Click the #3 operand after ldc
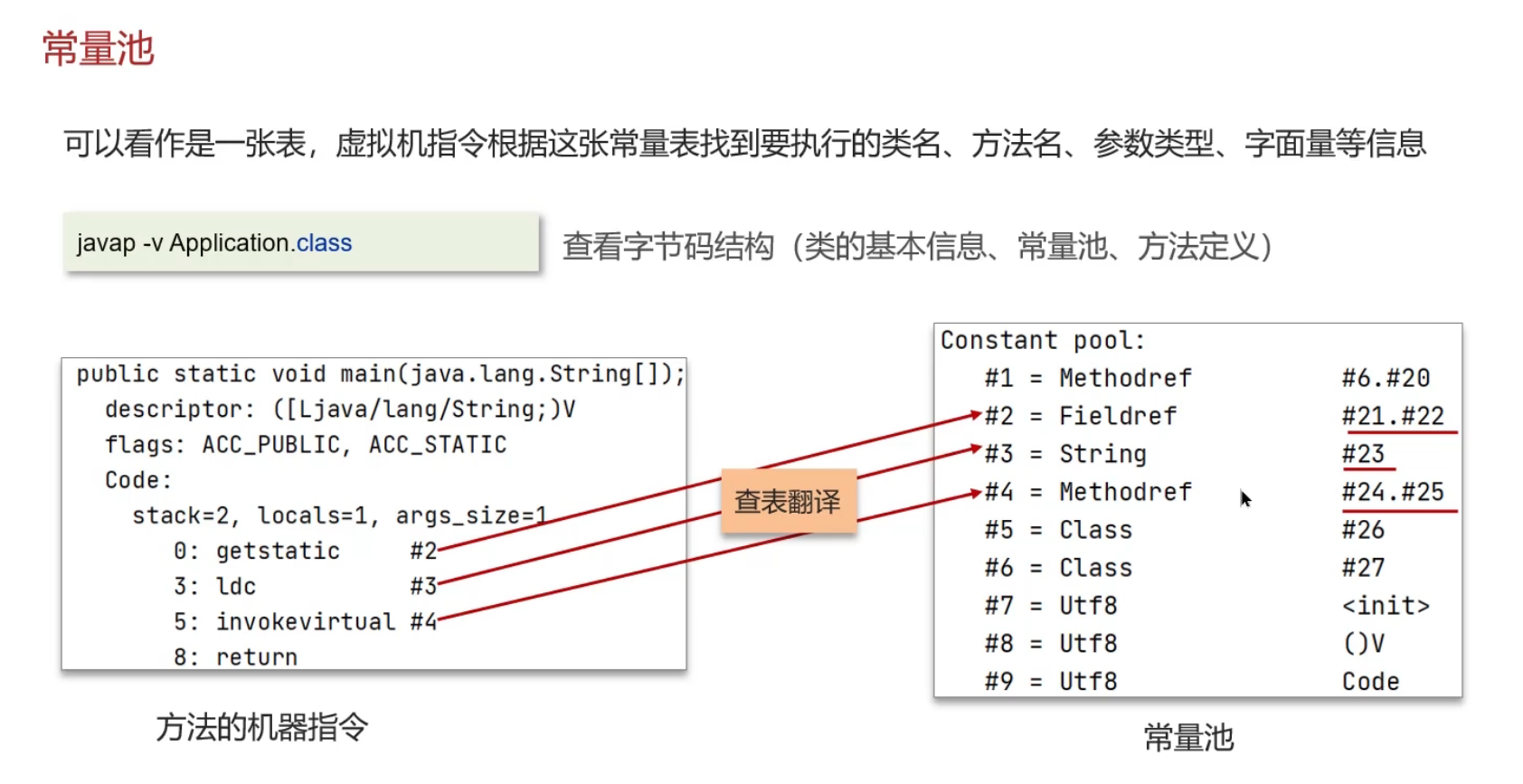 coord(423,586)
